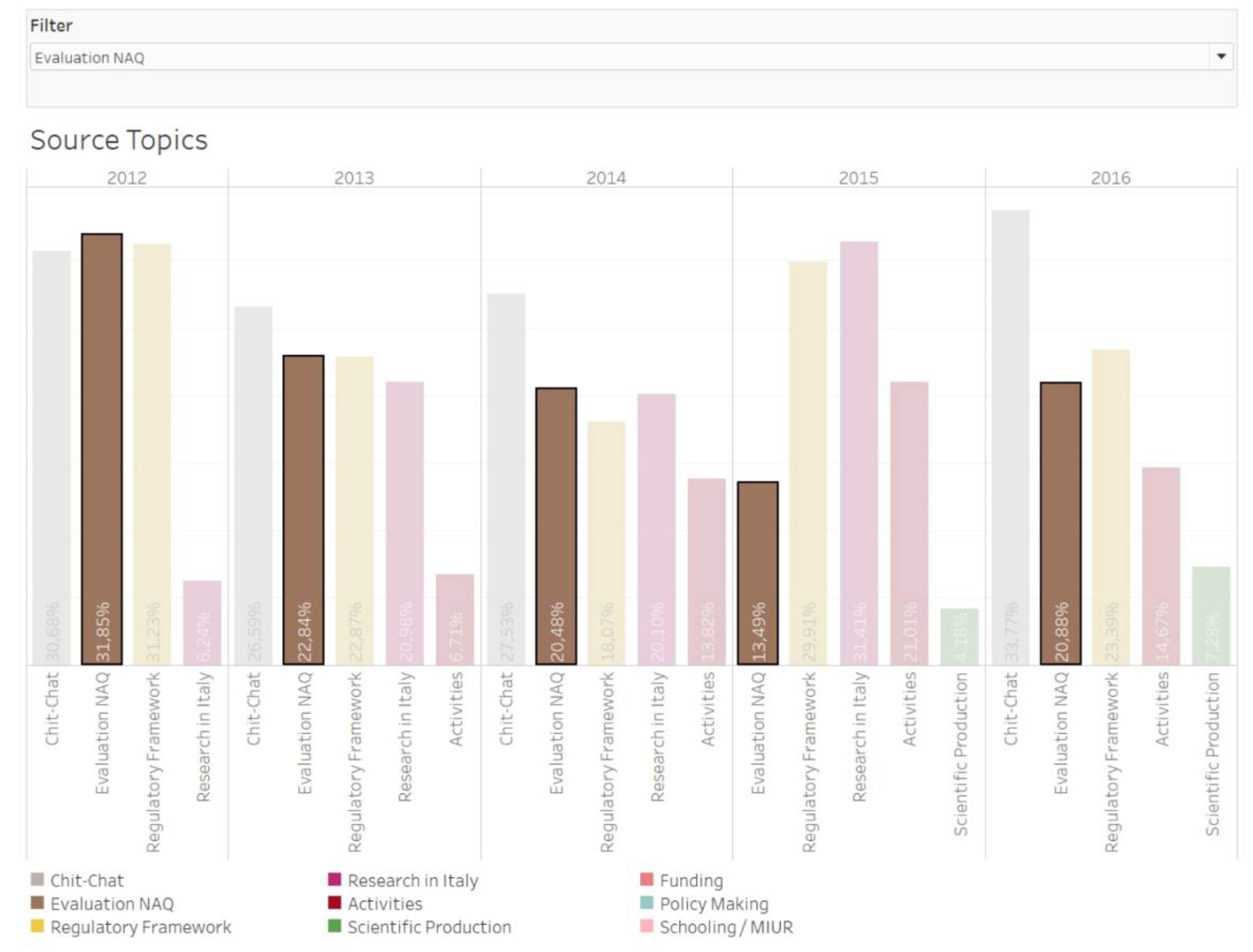1253x952 pixels.
Task: Click the Evaluation NAQ legend swatch
Action: [37, 903]
